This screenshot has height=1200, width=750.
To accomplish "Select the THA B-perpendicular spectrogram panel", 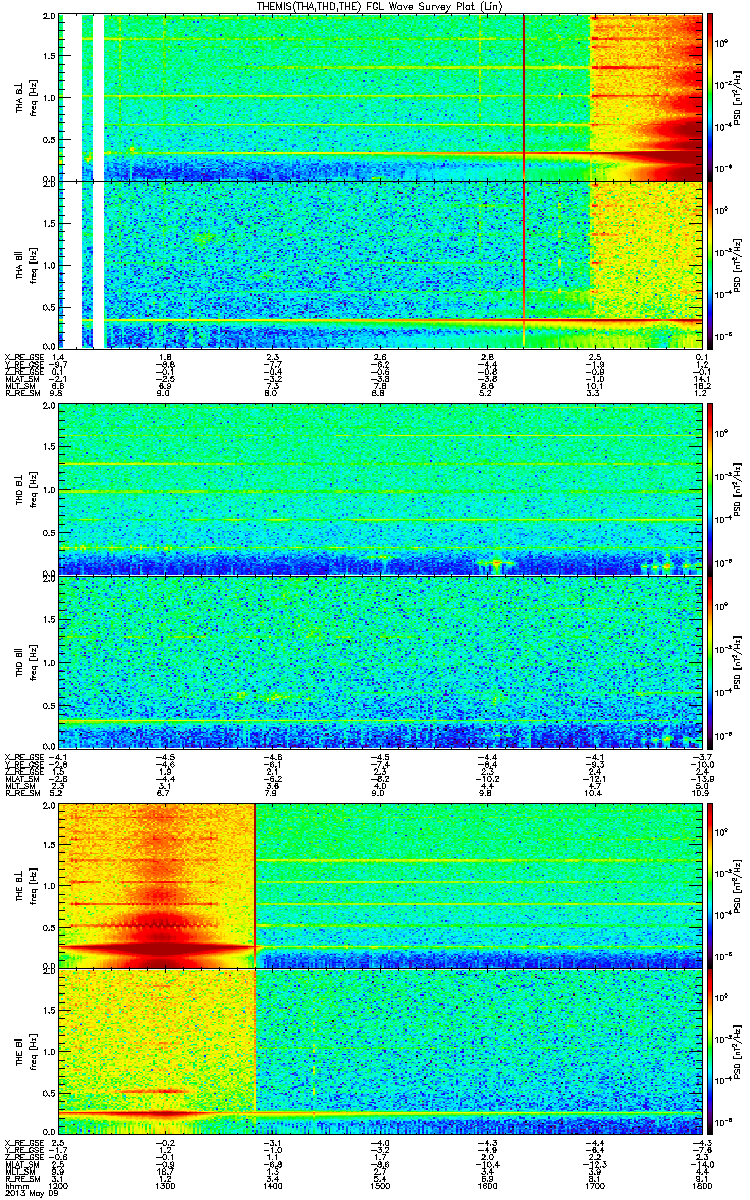I will 380,97.
